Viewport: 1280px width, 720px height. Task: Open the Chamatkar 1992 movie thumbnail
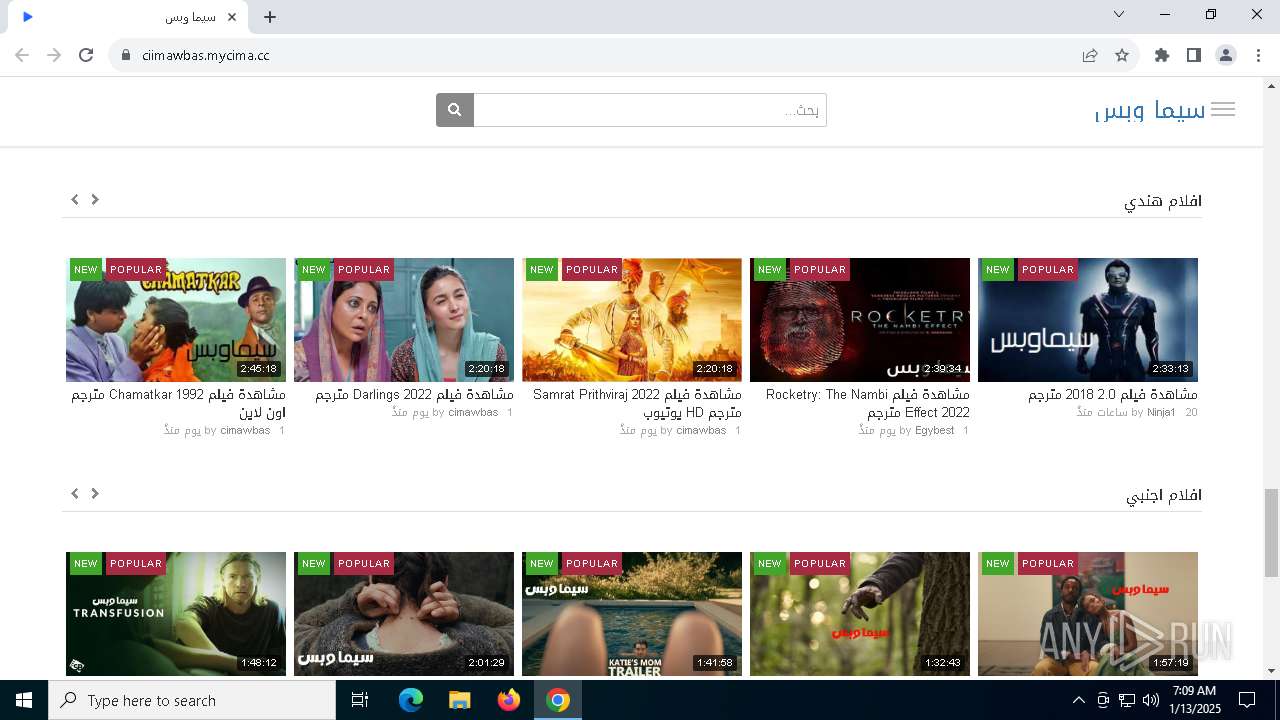(x=176, y=320)
